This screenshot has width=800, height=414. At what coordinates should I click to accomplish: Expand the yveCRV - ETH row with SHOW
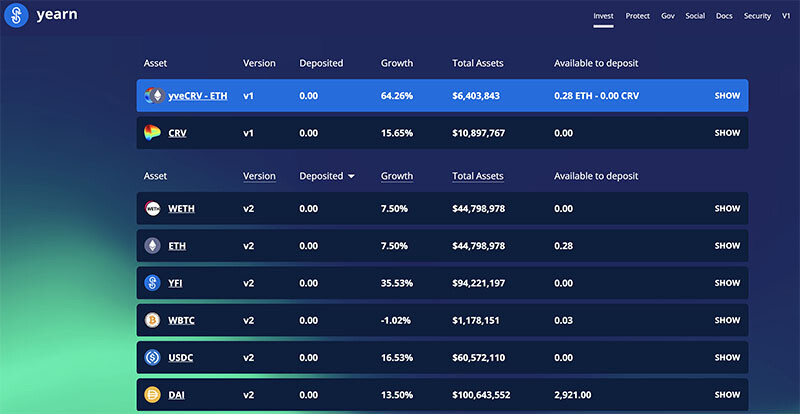(x=727, y=95)
